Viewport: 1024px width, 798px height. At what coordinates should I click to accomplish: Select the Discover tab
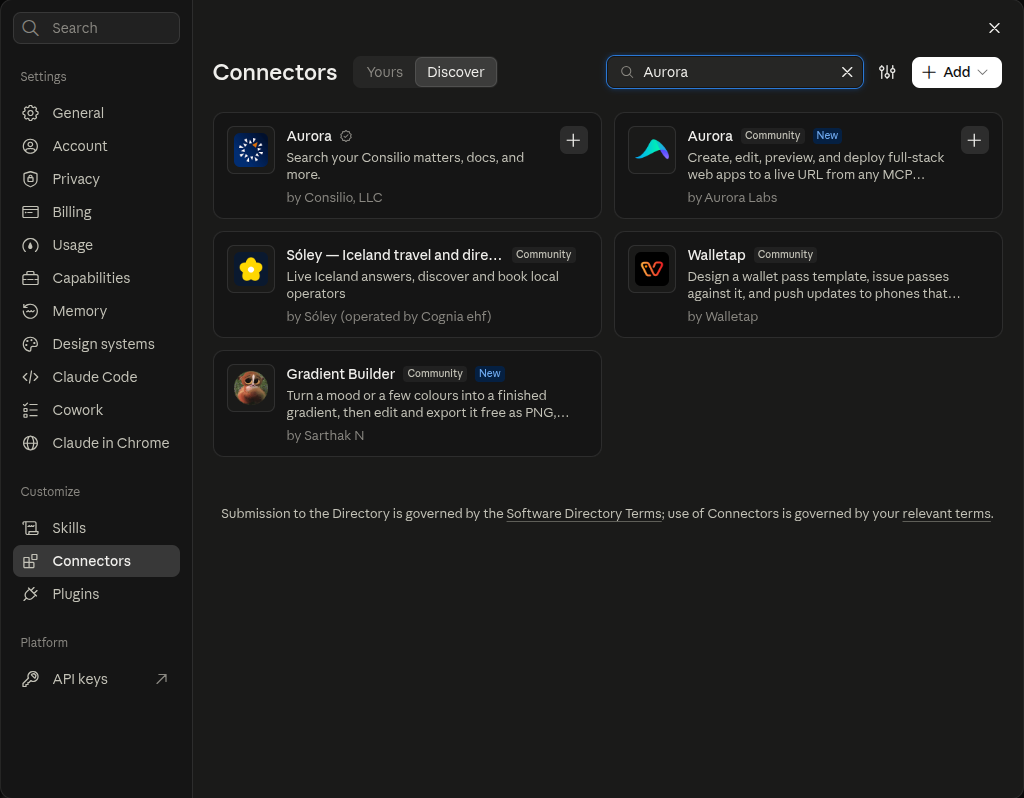click(456, 72)
